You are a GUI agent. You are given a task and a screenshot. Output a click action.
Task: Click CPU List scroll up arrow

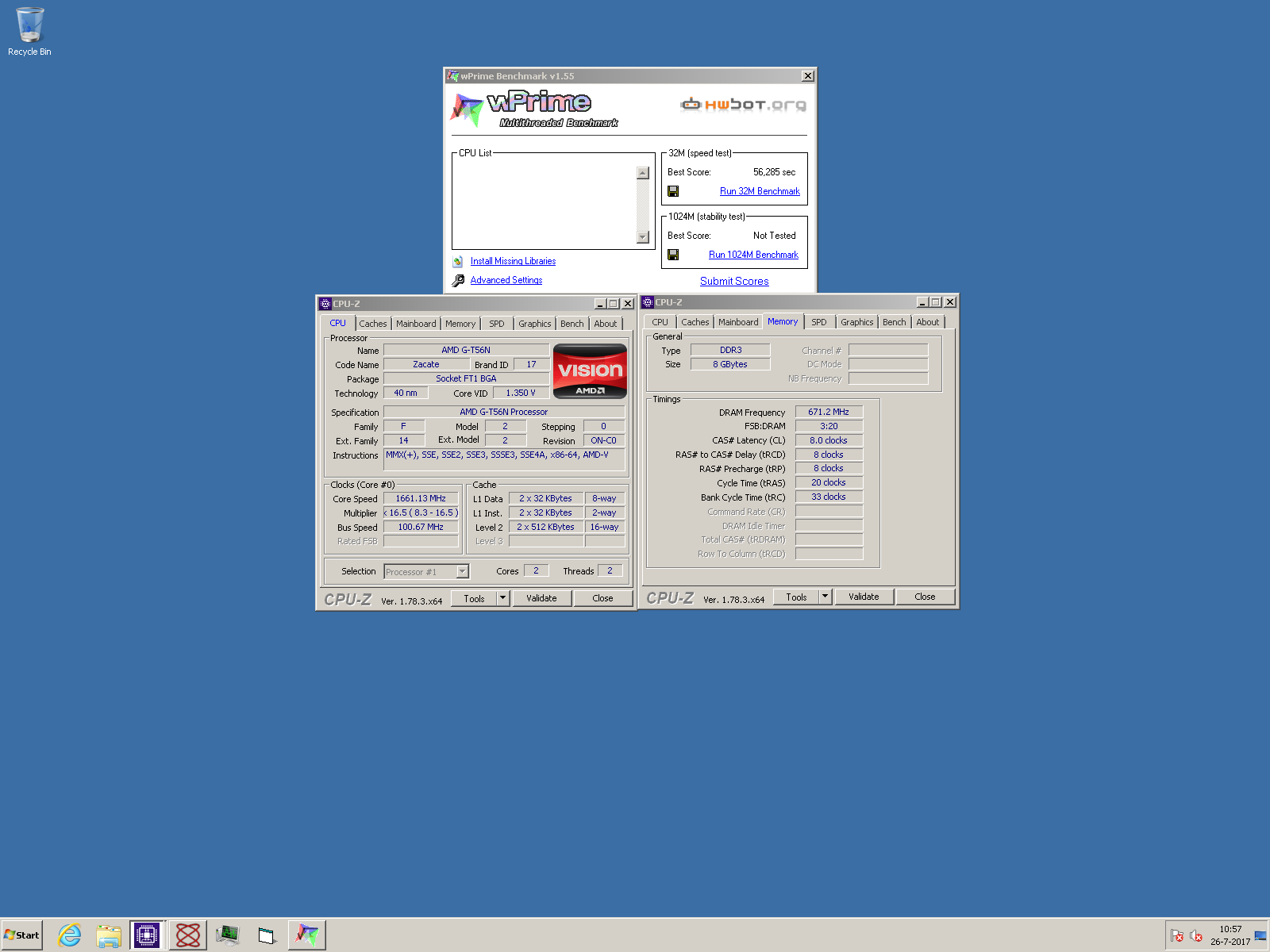(643, 173)
